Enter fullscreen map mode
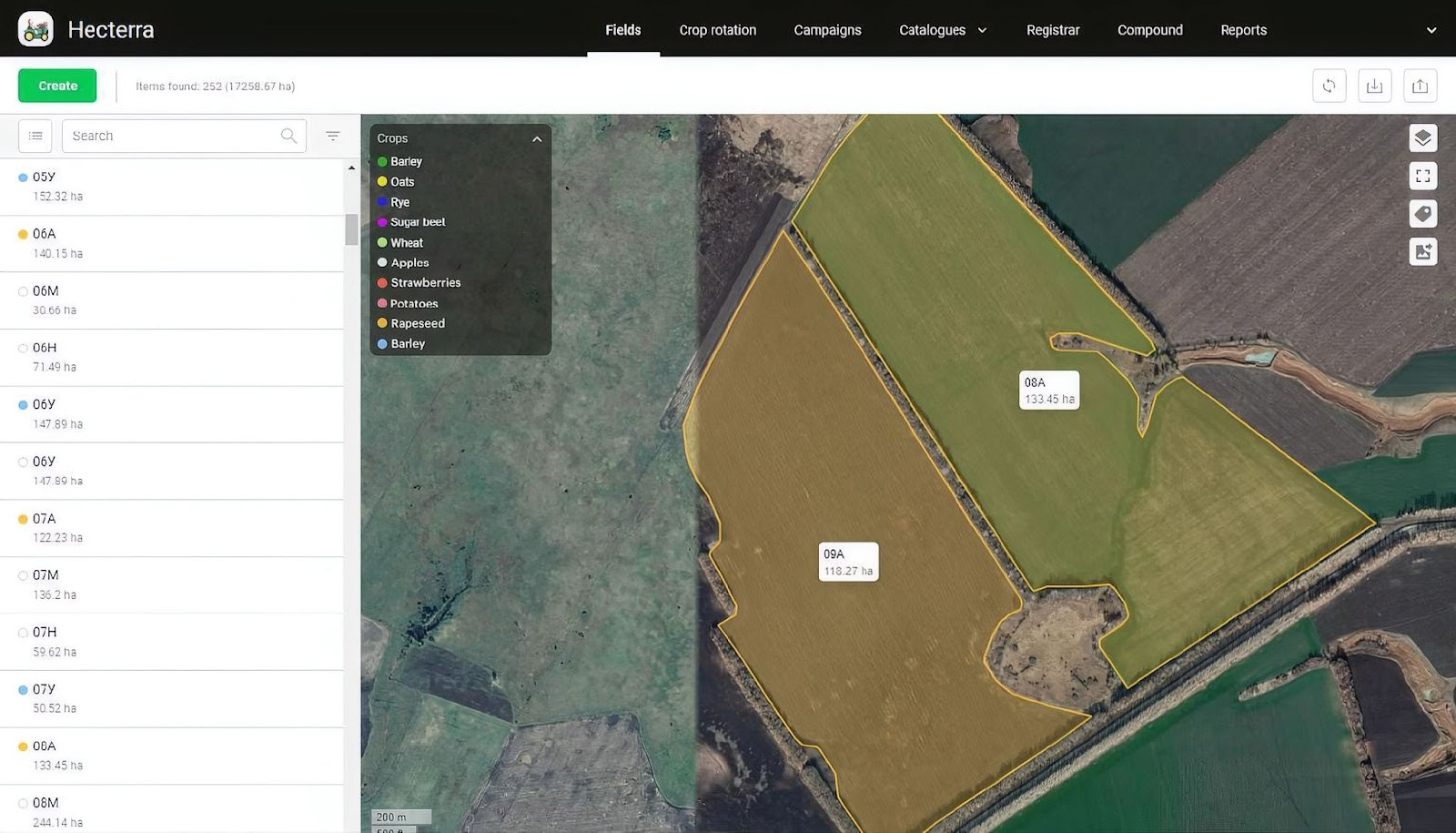This screenshot has width=1456, height=833. pyautogui.click(x=1422, y=176)
